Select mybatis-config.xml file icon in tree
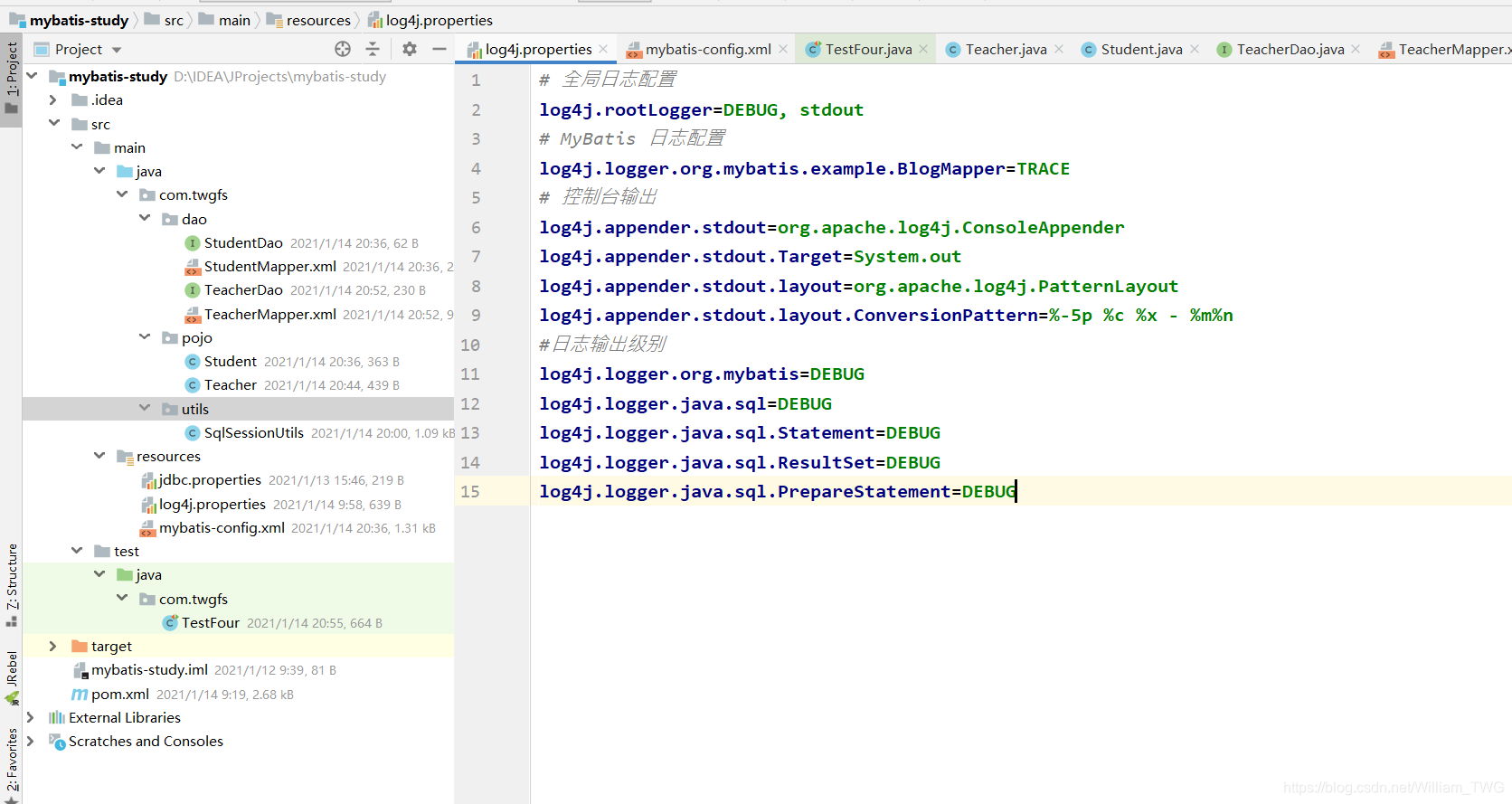 (147, 528)
